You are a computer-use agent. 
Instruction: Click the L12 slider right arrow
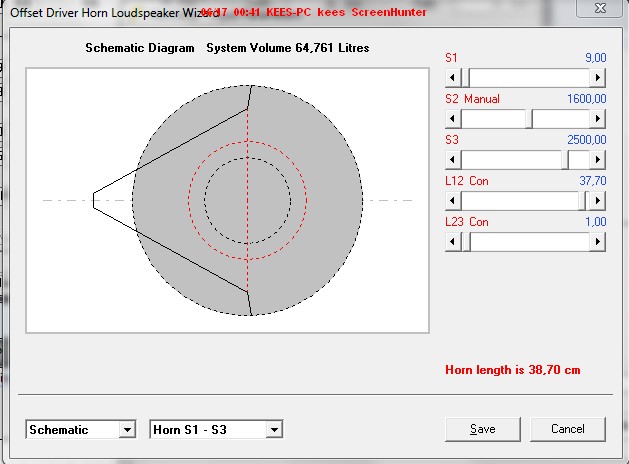(597, 201)
